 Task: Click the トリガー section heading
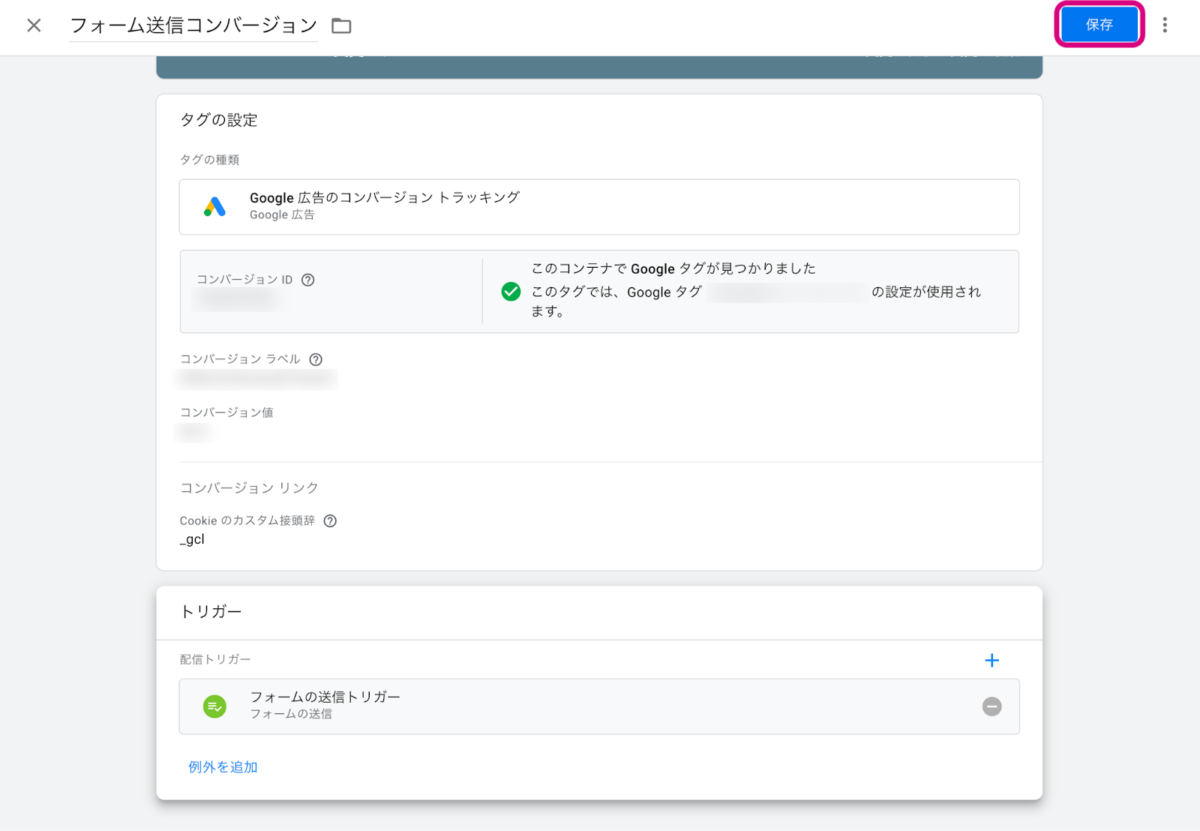211,611
